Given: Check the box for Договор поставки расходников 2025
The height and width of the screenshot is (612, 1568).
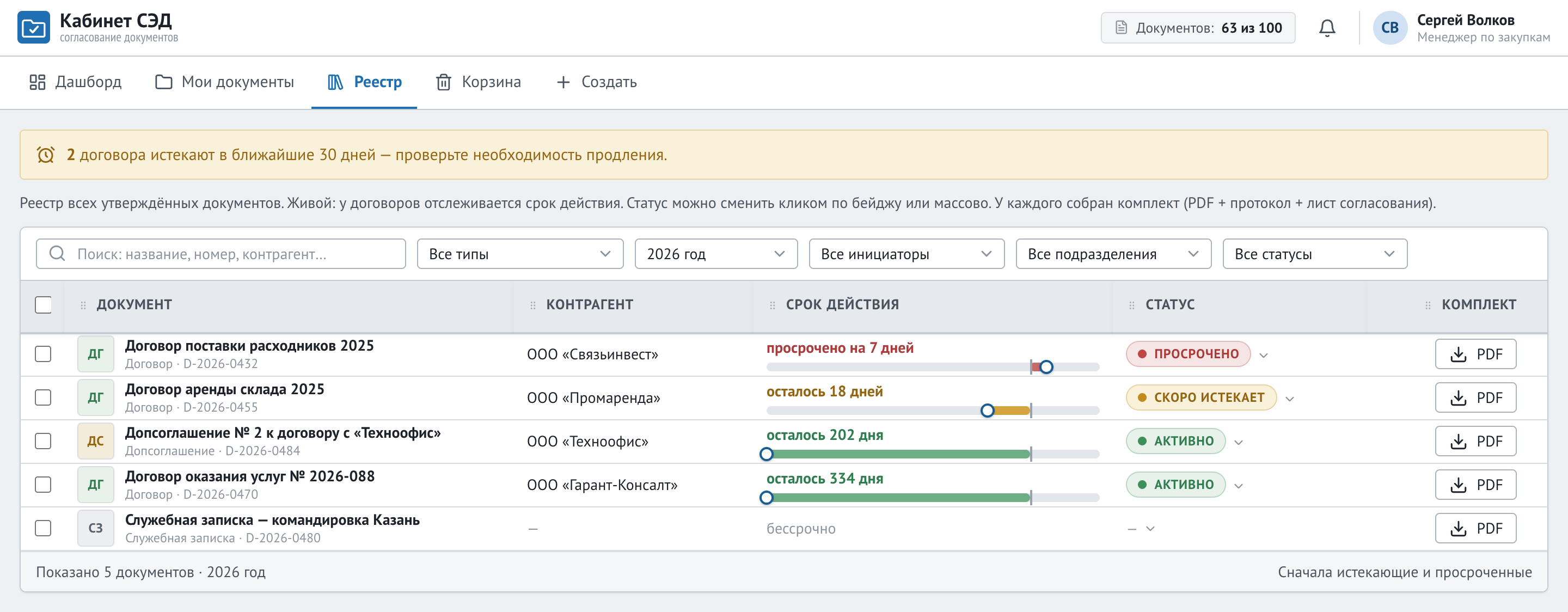Looking at the screenshot, I should [x=43, y=354].
